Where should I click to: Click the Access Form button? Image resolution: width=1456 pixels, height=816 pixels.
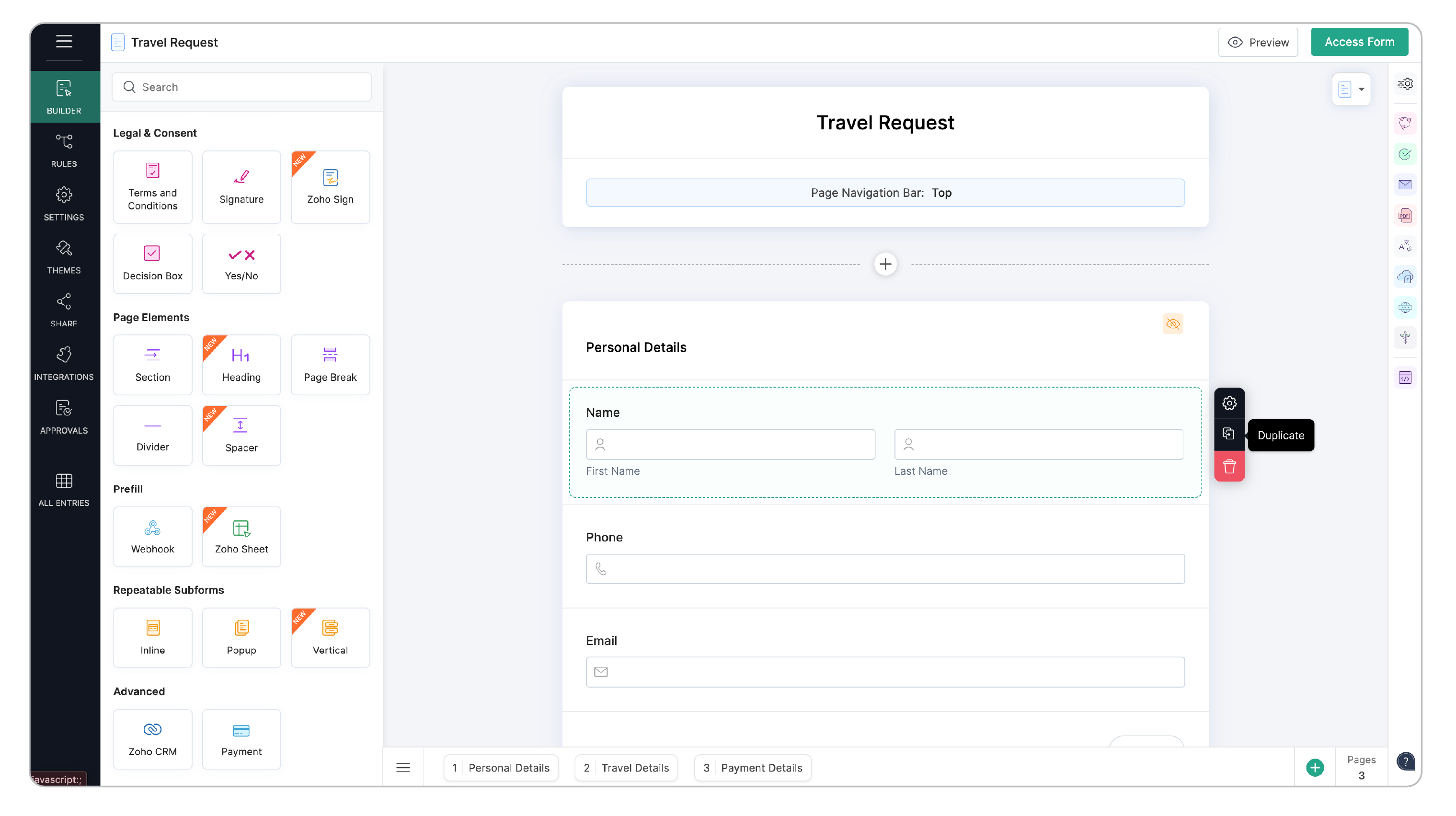click(x=1359, y=41)
